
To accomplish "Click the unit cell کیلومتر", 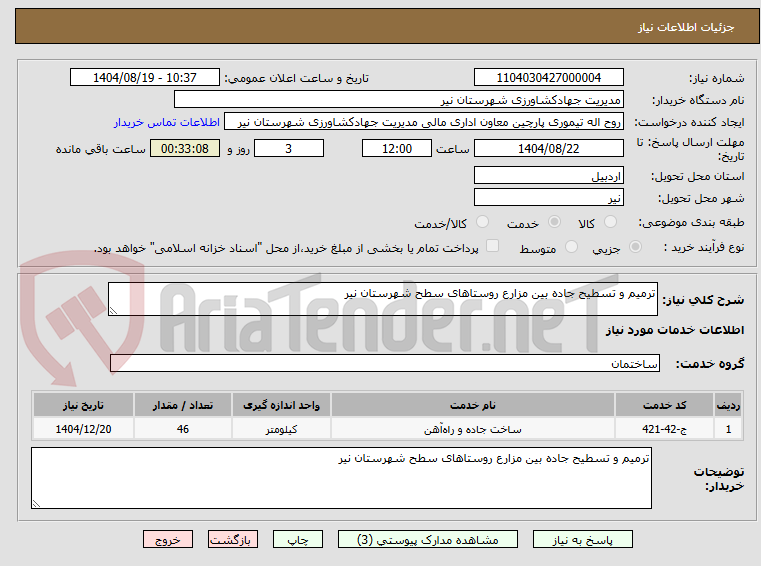I will pyautogui.click(x=281, y=429).
